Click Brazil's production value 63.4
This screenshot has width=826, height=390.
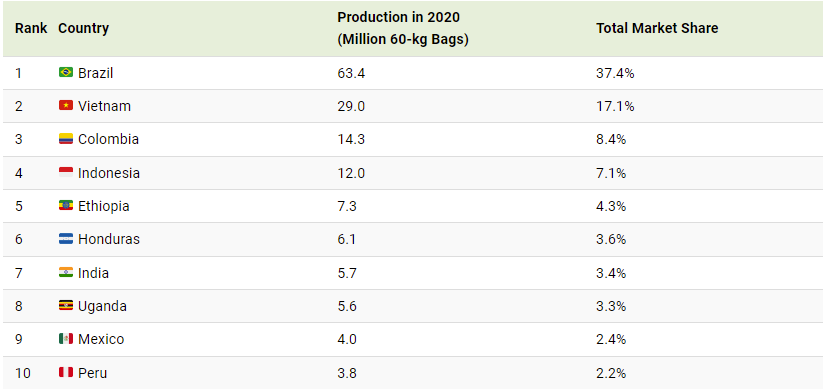point(351,73)
